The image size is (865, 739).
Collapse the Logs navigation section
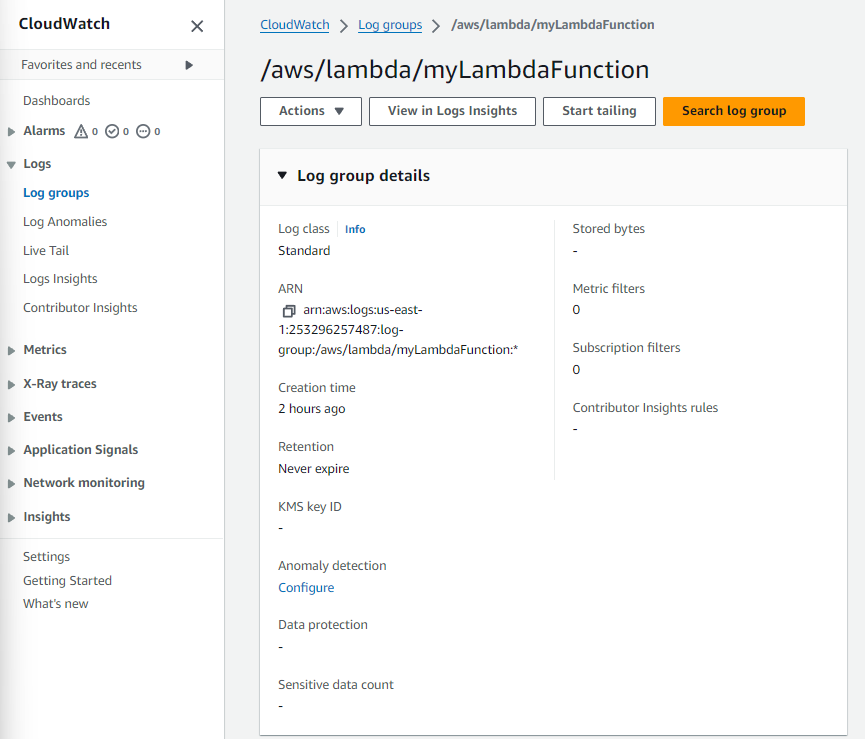(11, 164)
